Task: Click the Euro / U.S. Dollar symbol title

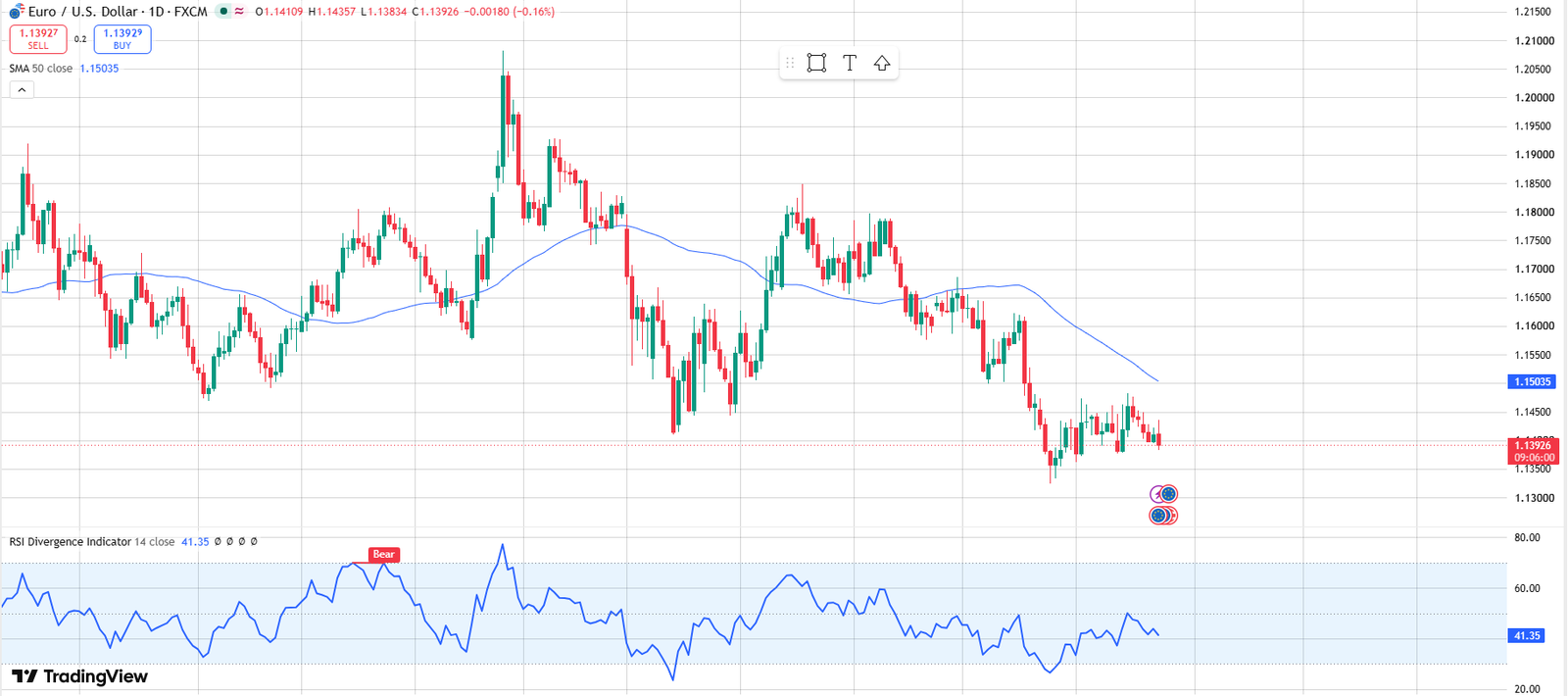Action: click(82, 12)
